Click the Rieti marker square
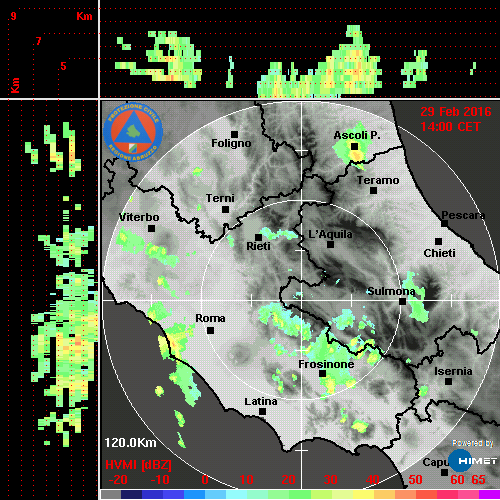 tap(258, 237)
